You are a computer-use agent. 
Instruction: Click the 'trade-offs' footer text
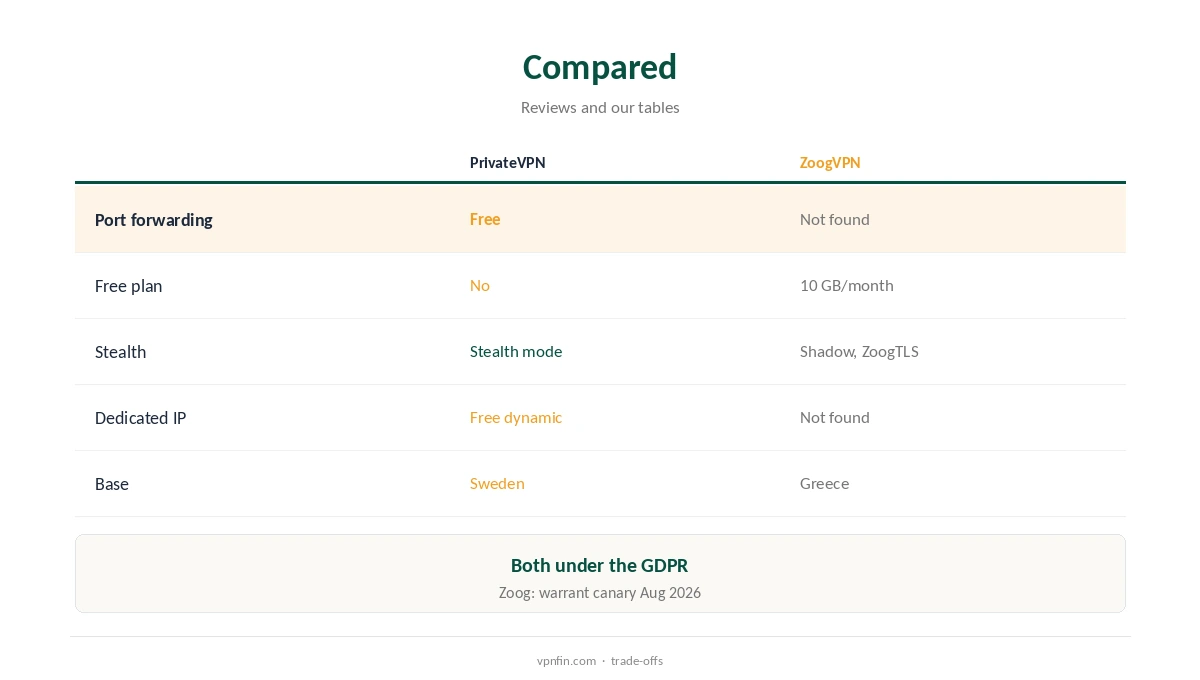click(637, 660)
